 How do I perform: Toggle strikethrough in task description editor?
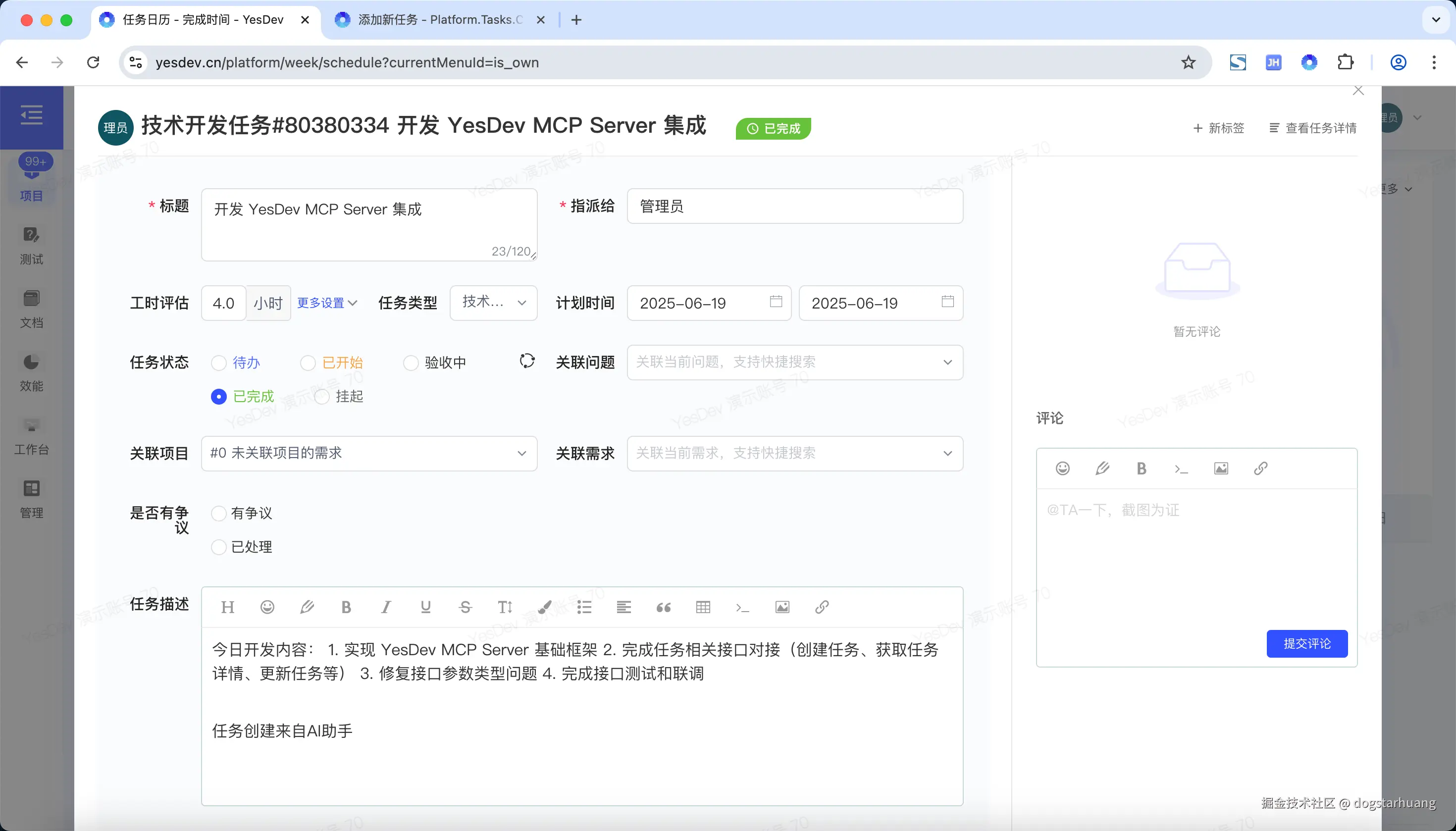click(x=465, y=607)
